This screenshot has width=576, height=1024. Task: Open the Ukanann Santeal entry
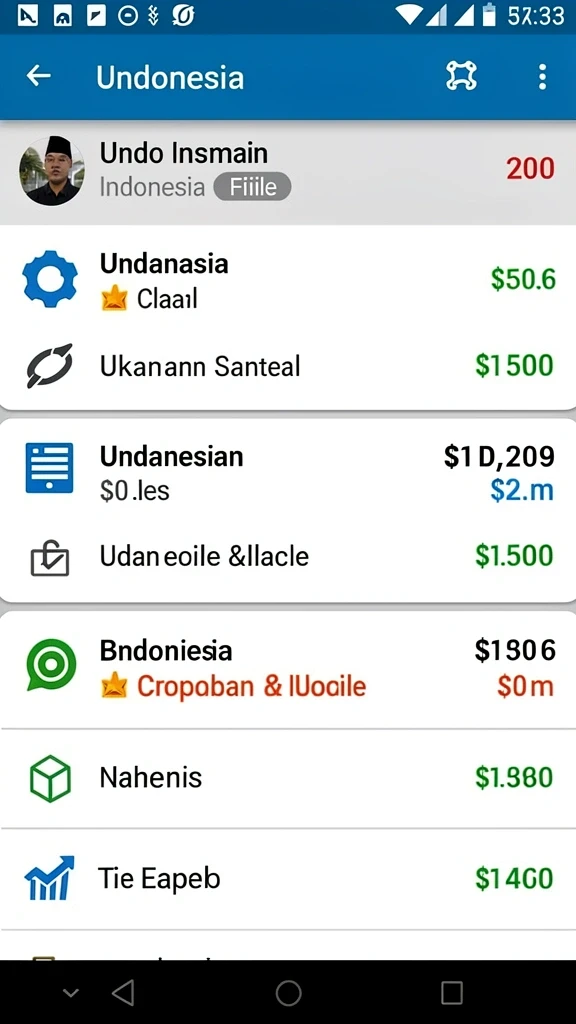(288, 366)
